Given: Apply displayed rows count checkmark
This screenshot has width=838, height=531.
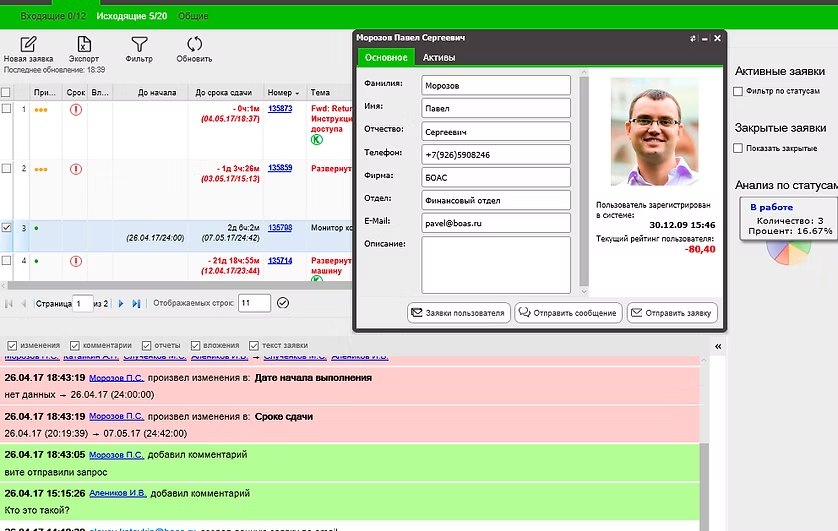Looking at the screenshot, I should pyautogui.click(x=283, y=303).
